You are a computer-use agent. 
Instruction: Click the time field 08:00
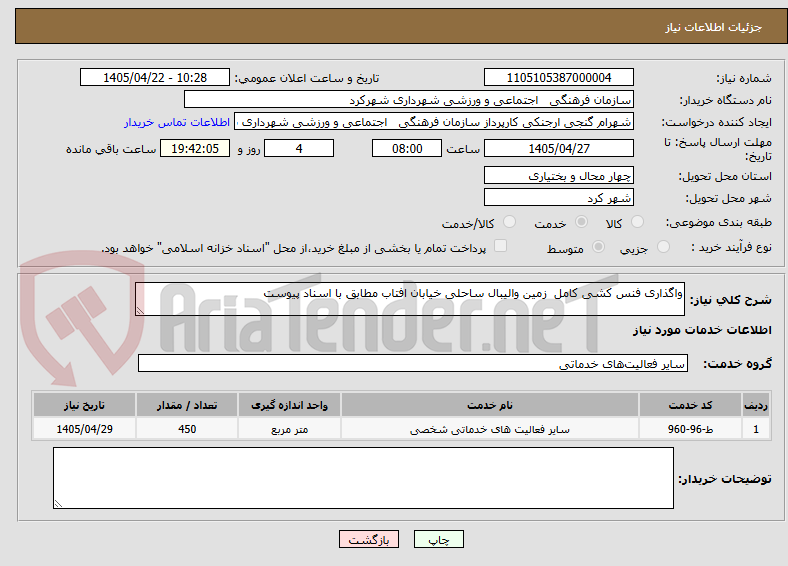[x=407, y=148]
